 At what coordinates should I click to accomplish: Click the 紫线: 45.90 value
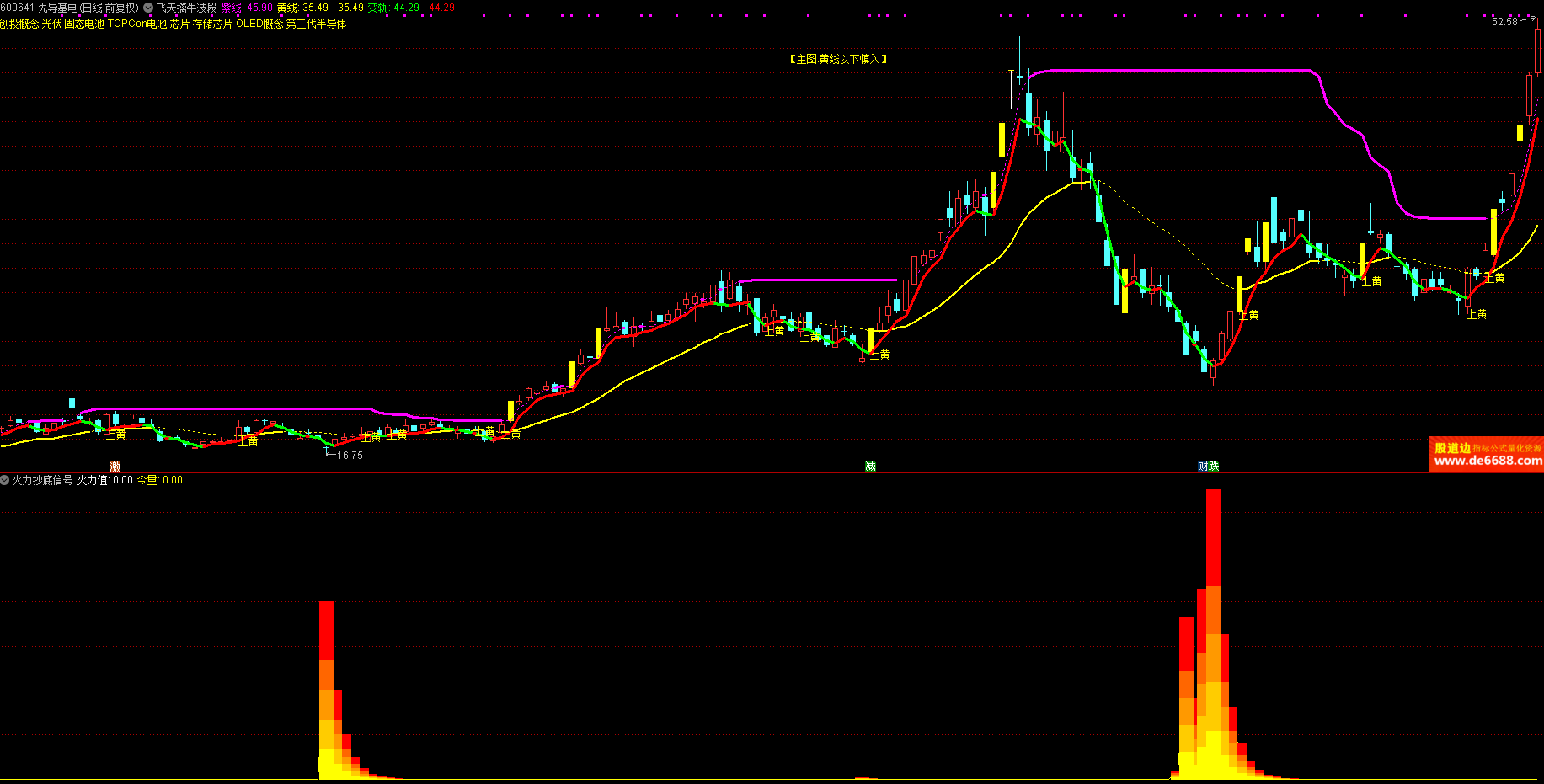pos(247,8)
